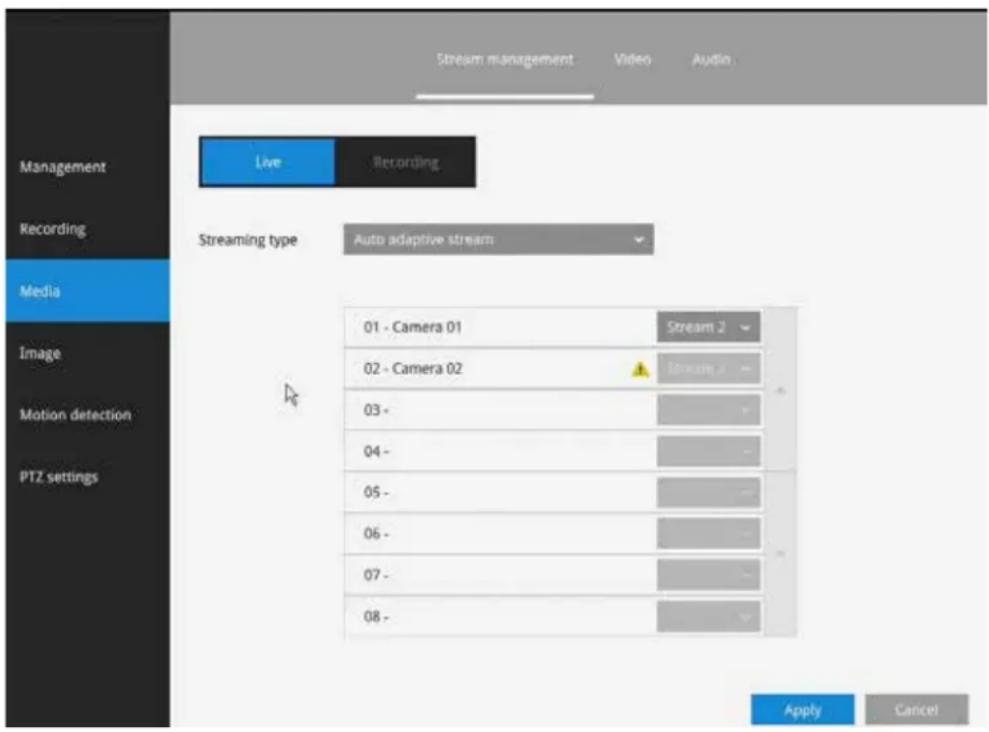Screen dimensions: 989x732
Task: Open the stream dropdown for Camera 02
Action: pos(708,369)
